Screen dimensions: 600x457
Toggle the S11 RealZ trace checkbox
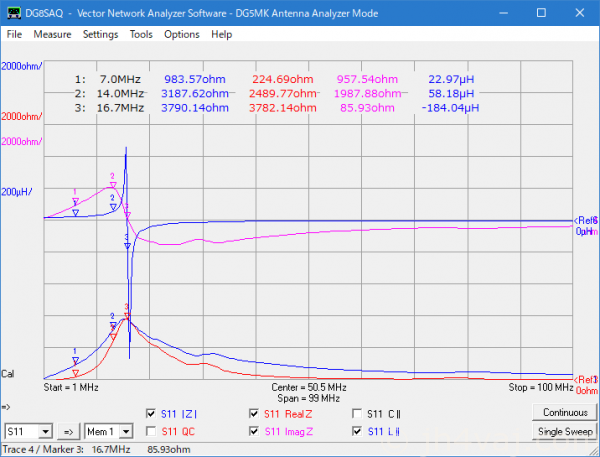click(x=253, y=413)
